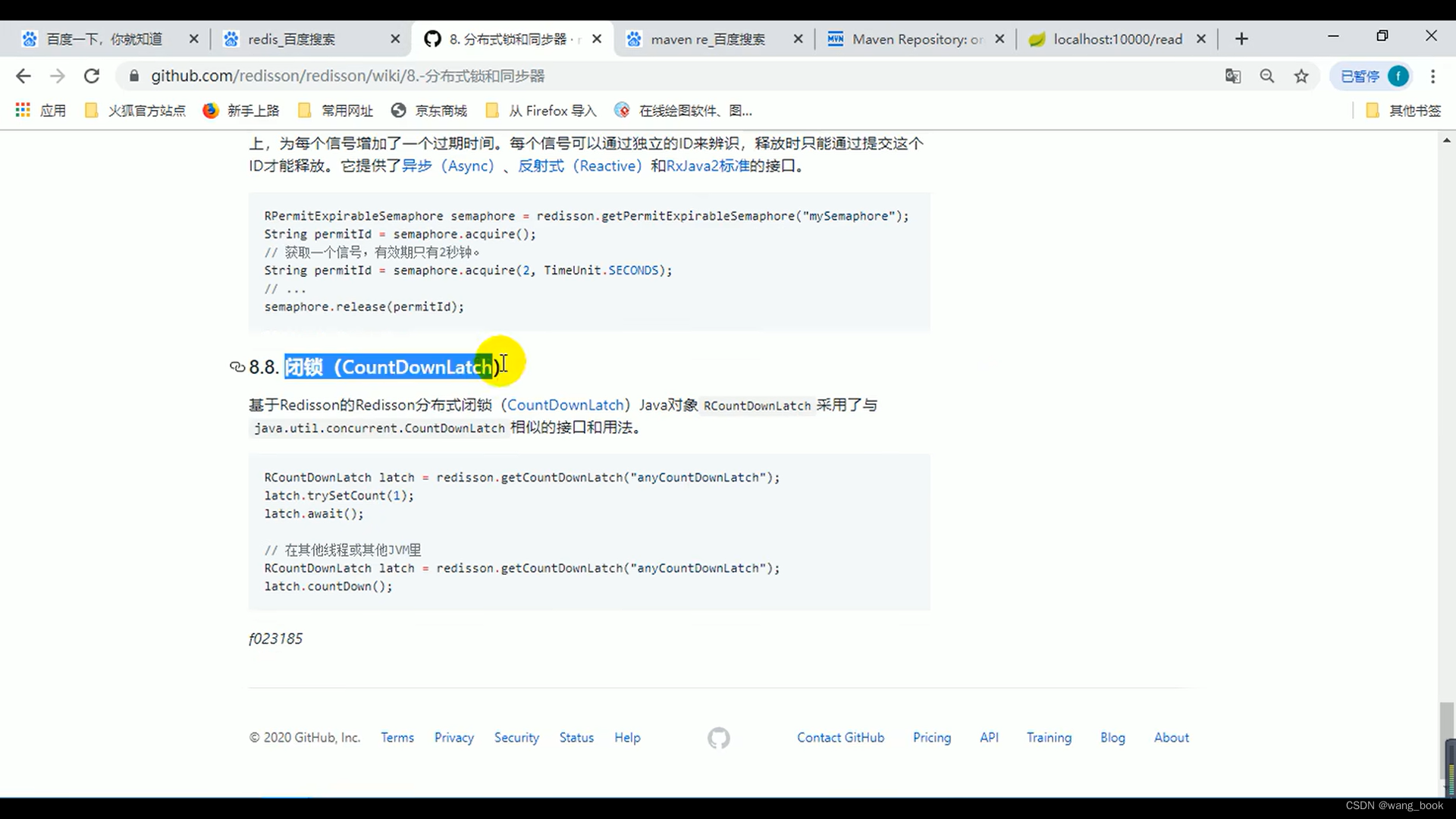
Task: Open the 京东商城 bookmark
Action: pyautogui.click(x=429, y=111)
